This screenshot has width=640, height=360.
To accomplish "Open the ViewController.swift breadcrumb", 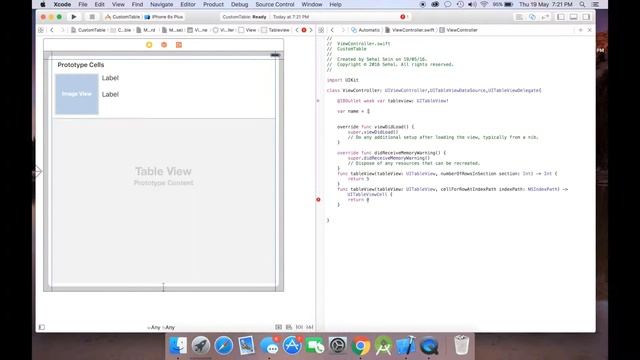I will click(409, 30).
